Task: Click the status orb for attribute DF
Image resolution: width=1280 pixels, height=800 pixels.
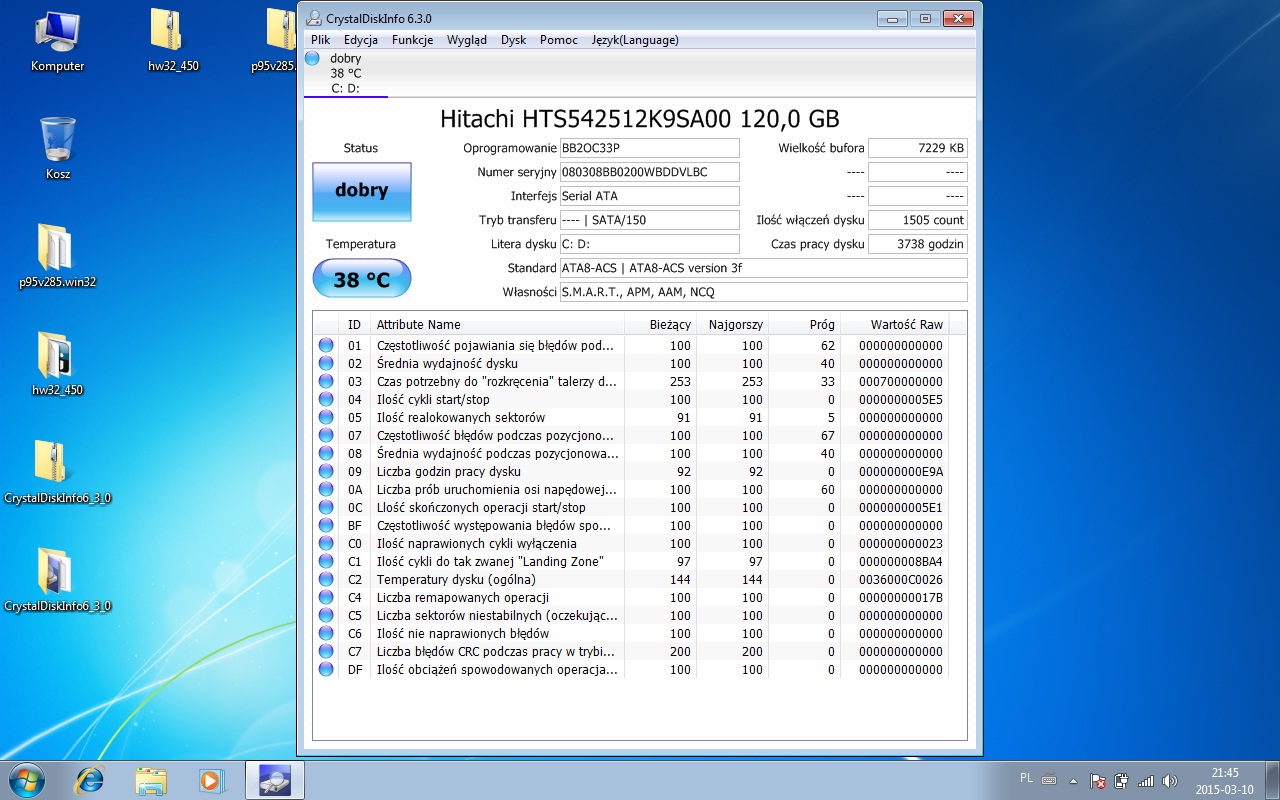Action: coord(326,669)
